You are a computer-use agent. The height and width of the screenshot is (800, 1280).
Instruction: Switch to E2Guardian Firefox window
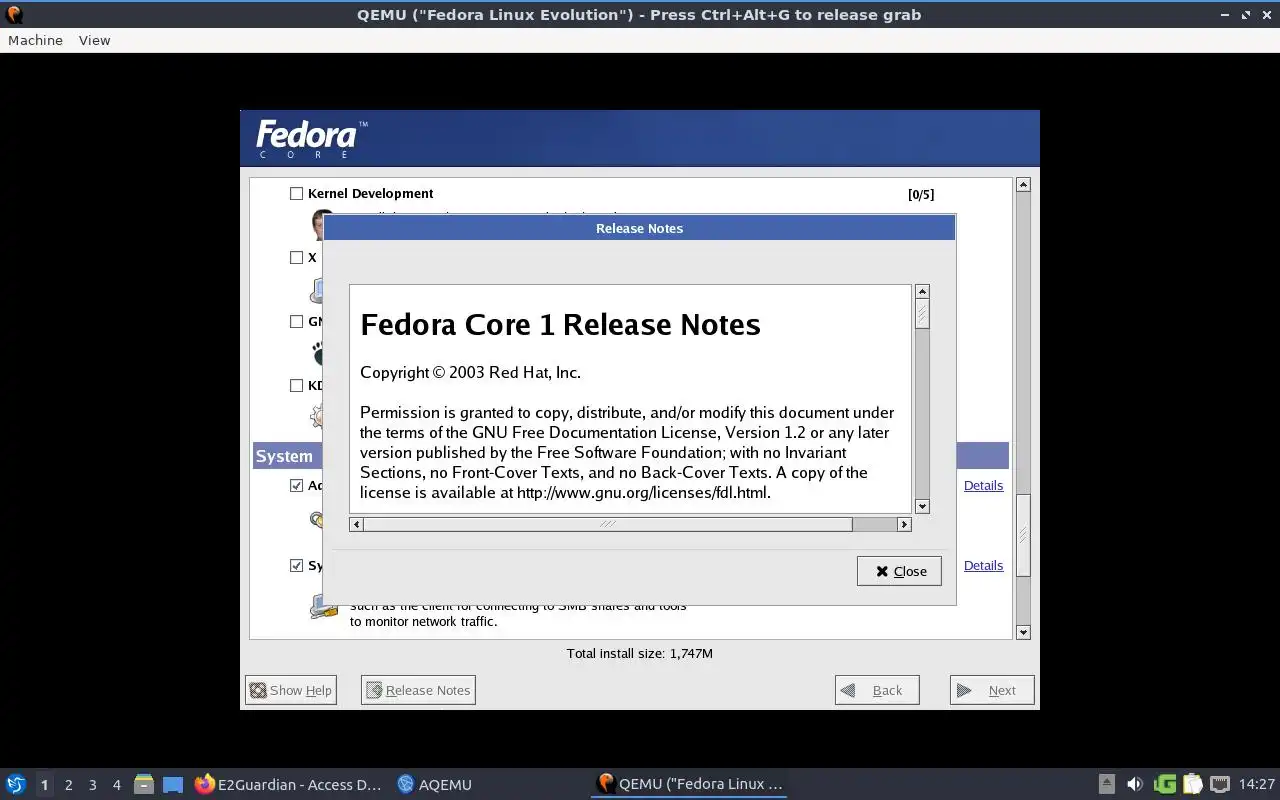point(288,784)
